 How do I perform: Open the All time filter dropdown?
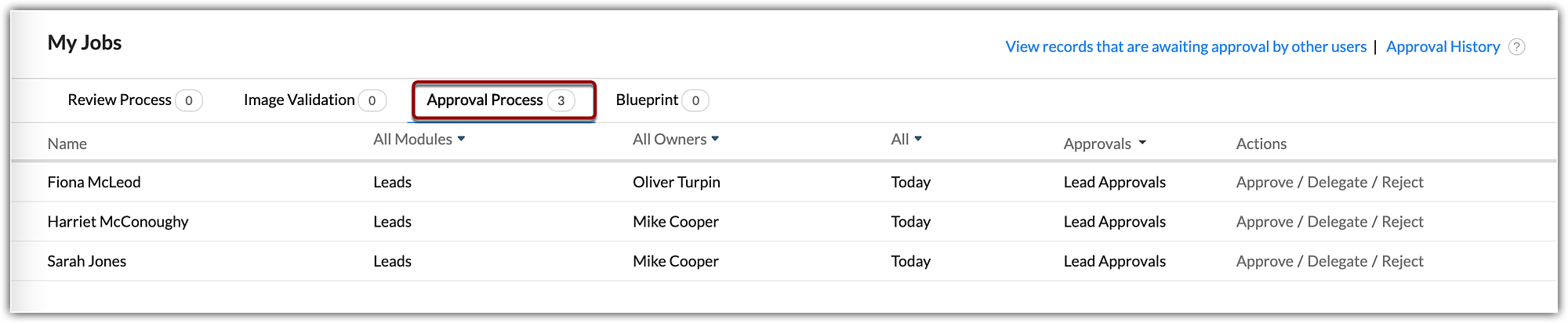pos(906,140)
